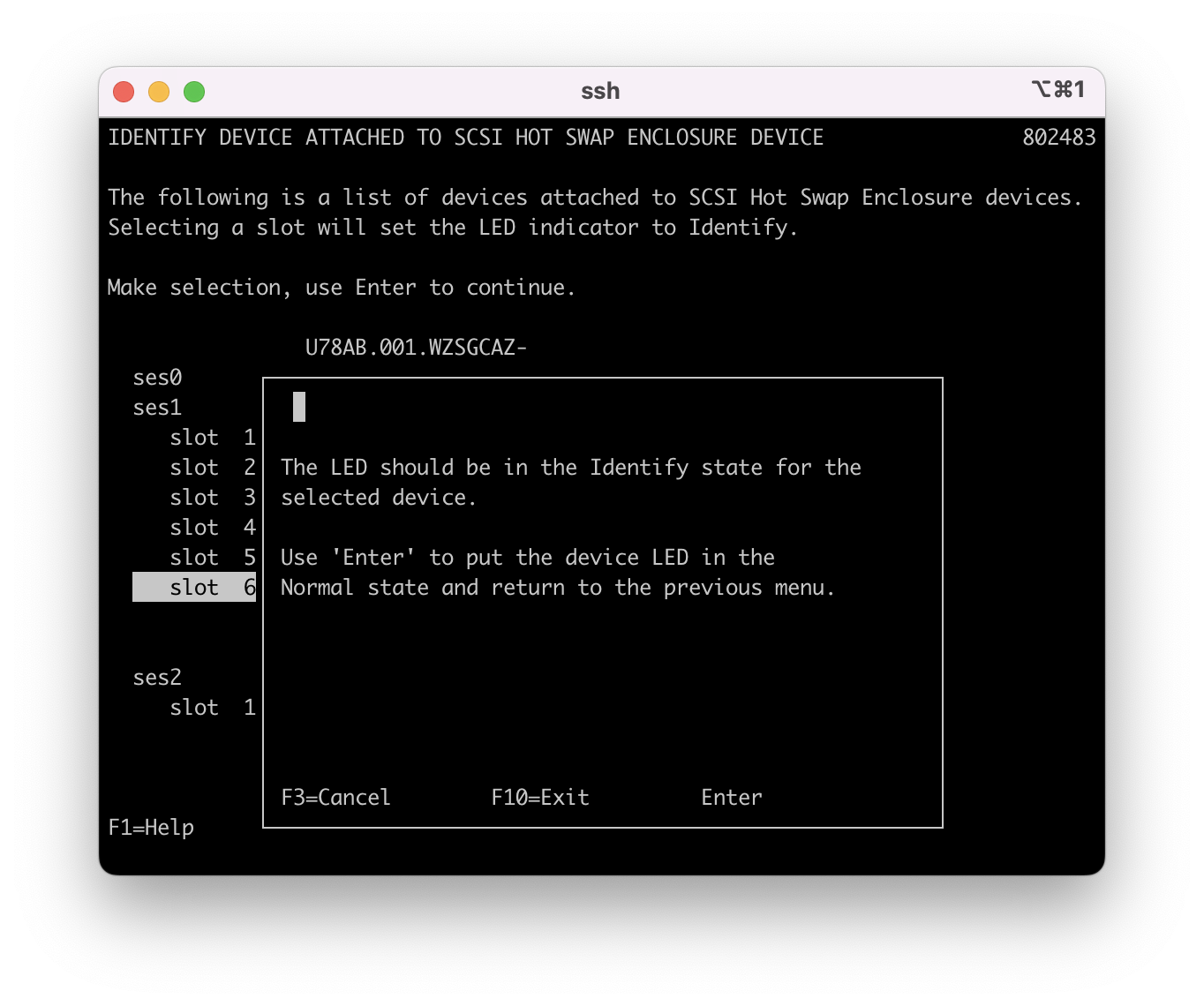Click the 802483 menu number
This screenshot has width=1204, height=1006.
[x=1059, y=138]
